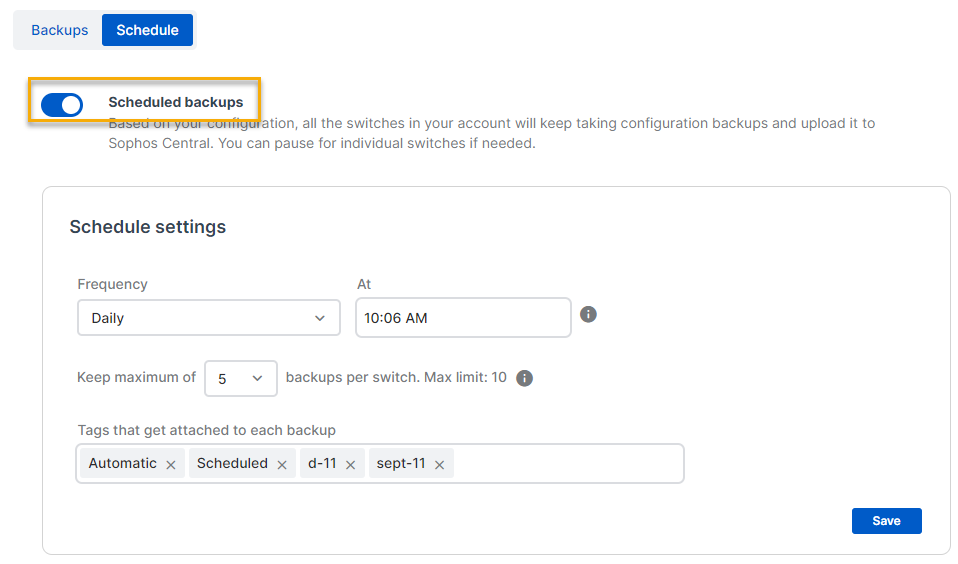
Task: Expand the Keep maximum backups dropdown
Action: (x=241, y=379)
